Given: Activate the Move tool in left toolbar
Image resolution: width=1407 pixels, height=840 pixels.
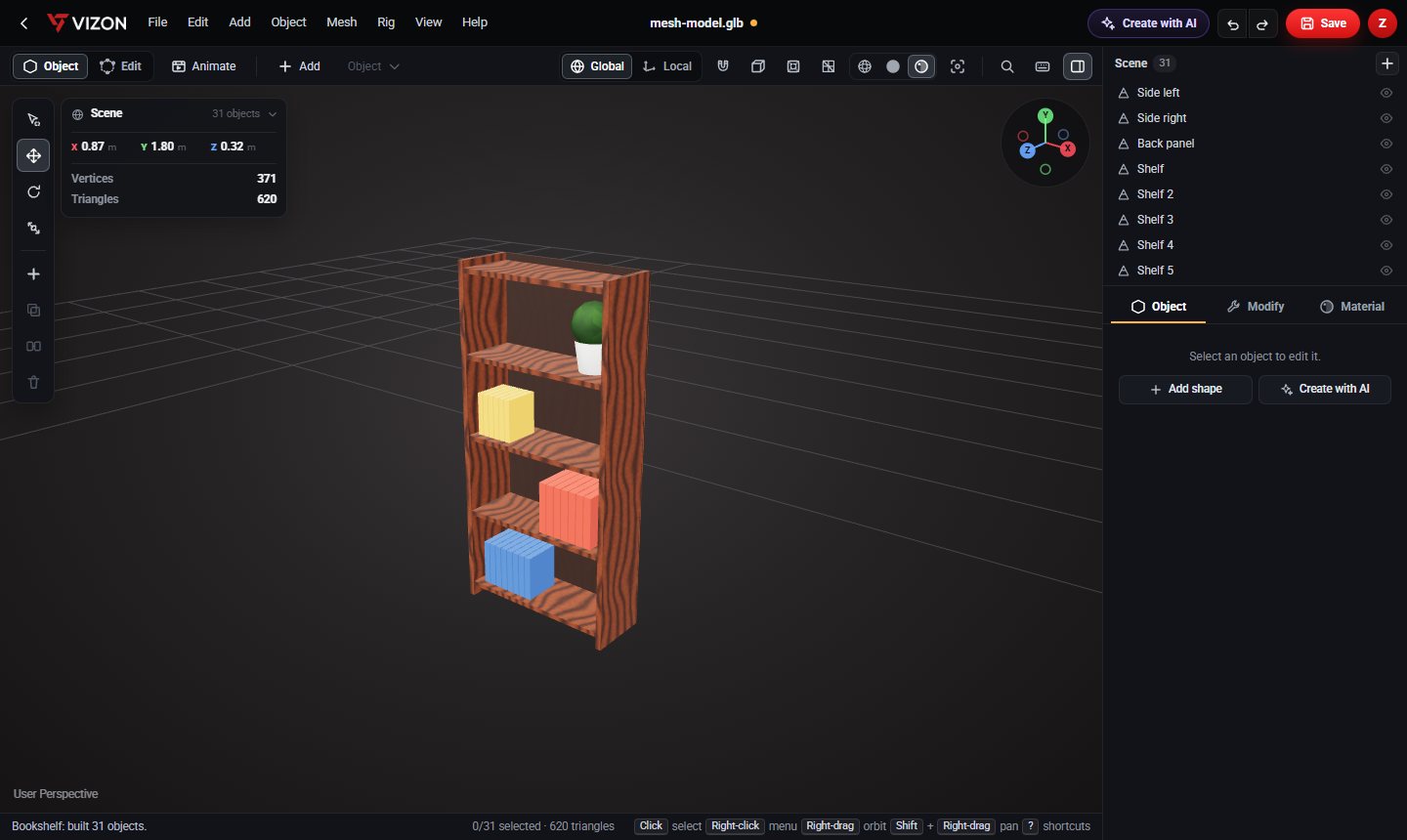Looking at the screenshot, I should point(33,156).
